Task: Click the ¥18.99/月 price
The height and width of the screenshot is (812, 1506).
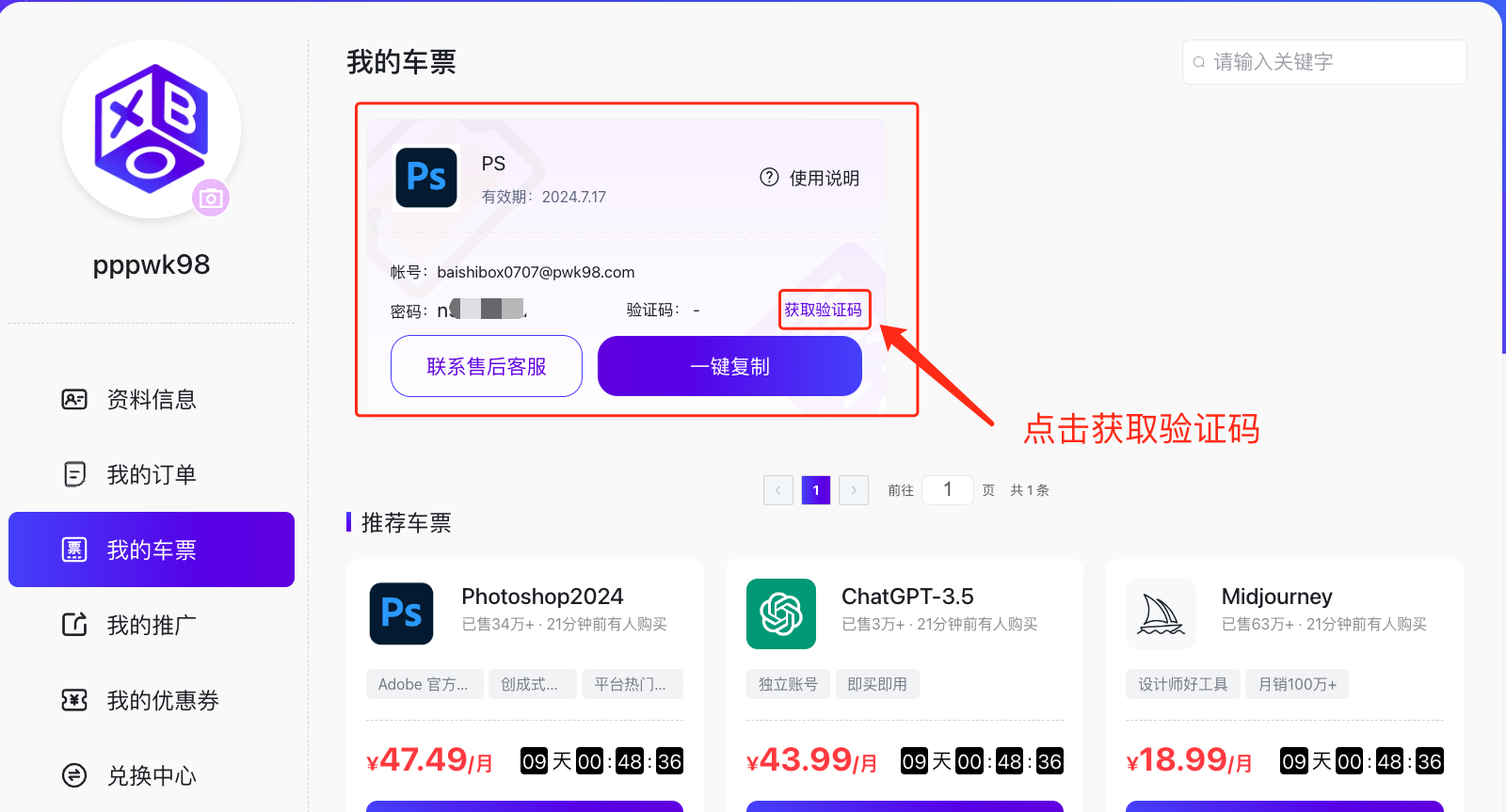Action: (x=1190, y=760)
